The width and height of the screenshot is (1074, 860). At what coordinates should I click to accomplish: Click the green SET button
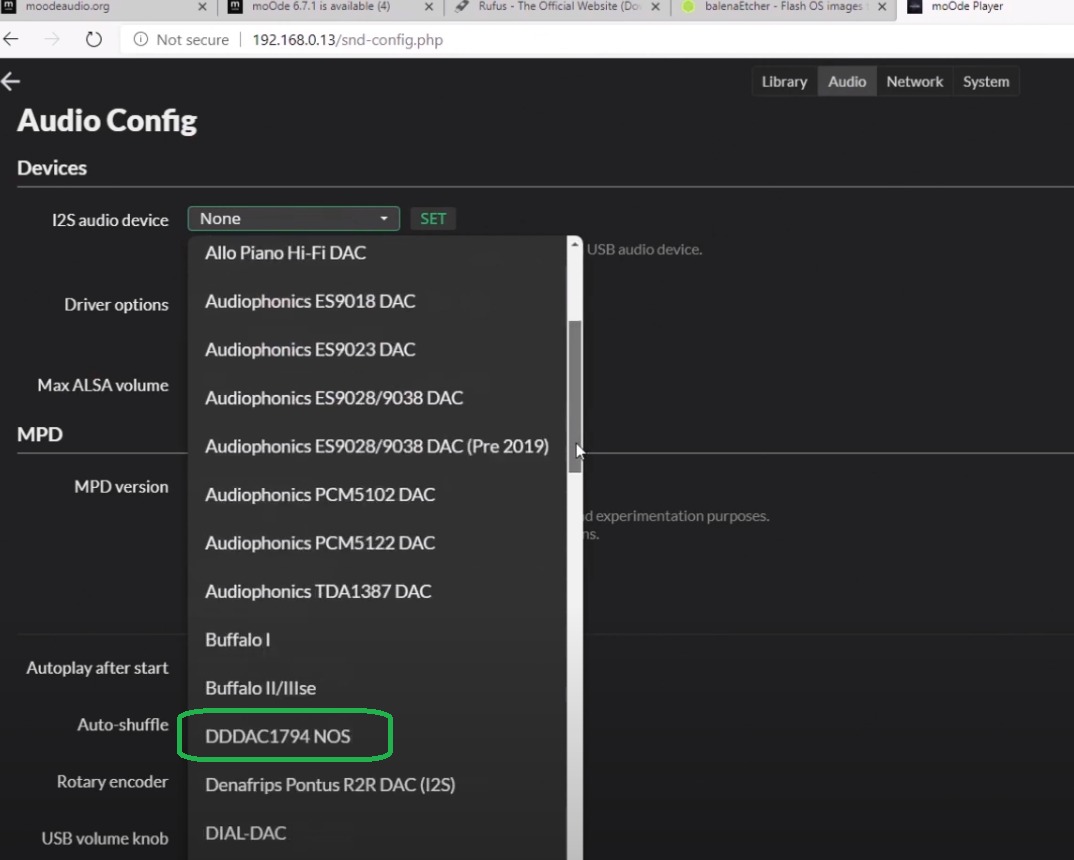433,218
